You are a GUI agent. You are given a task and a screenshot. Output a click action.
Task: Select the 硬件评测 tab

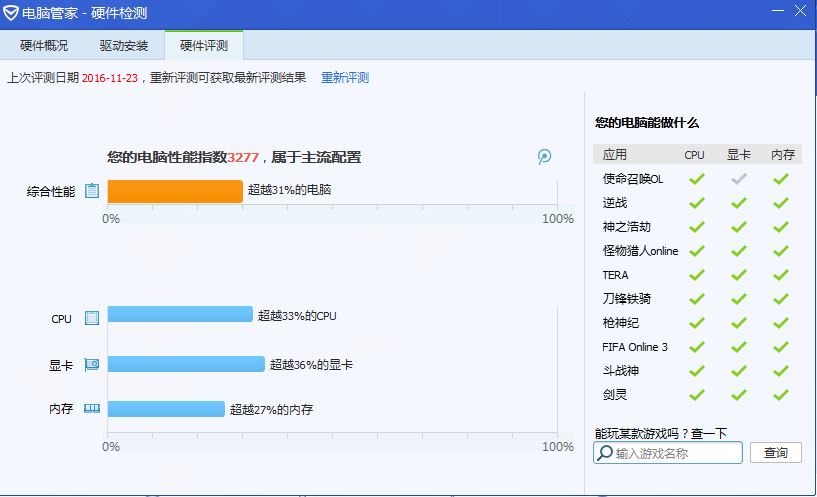point(204,46)
